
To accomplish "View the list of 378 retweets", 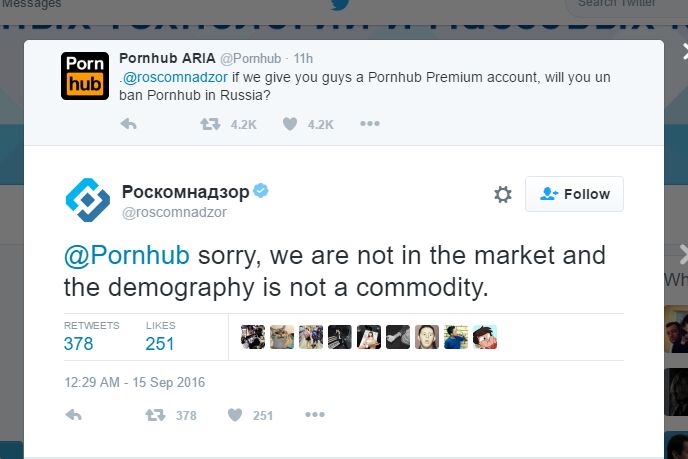I will [x=79, y=343].
